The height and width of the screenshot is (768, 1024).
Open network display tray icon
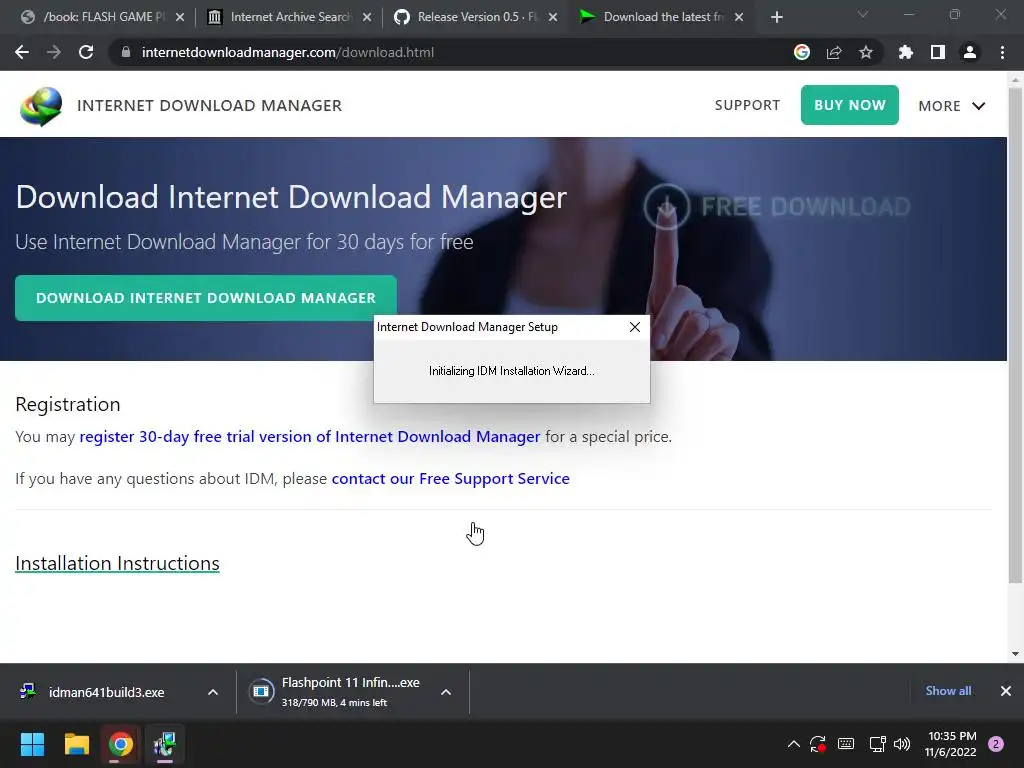[876, 744]
